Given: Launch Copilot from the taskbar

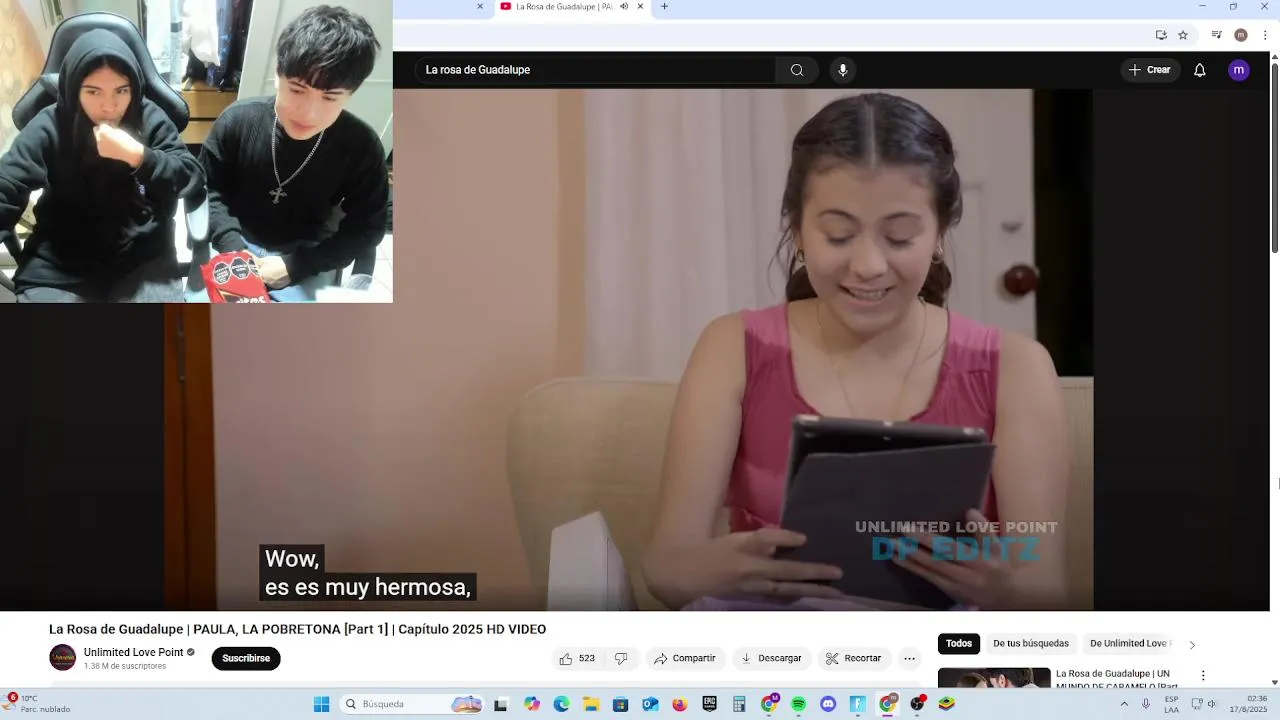Looking at the screenshot, I should (x=532, y=704).
